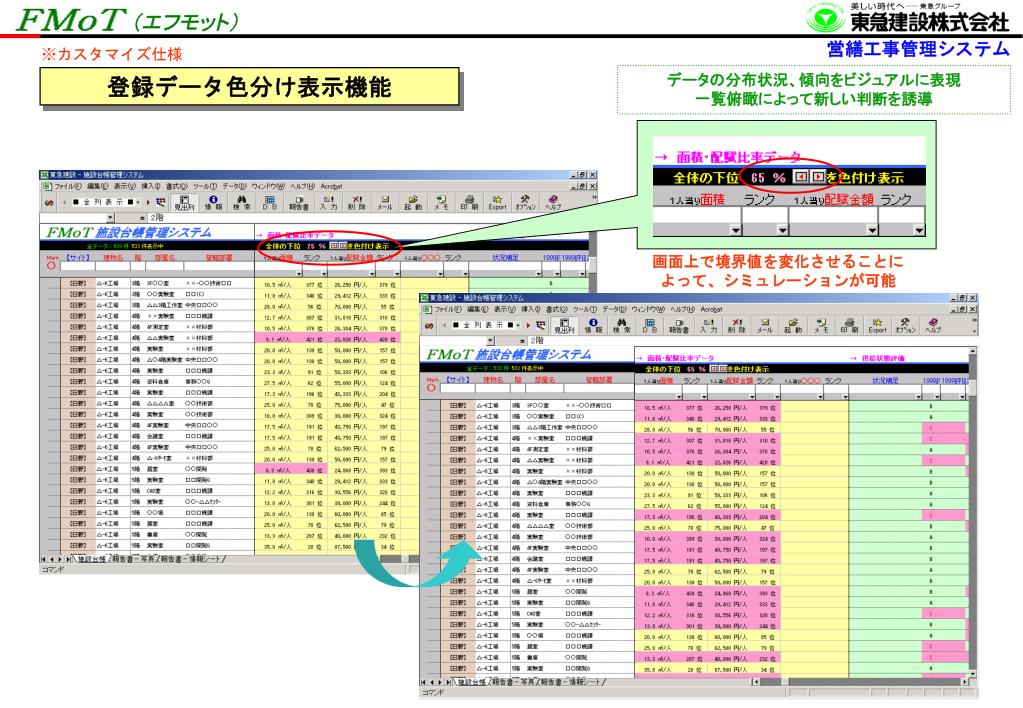Click 建物名 column header in front window
1023x708 pixels.
tap(493, 380)
